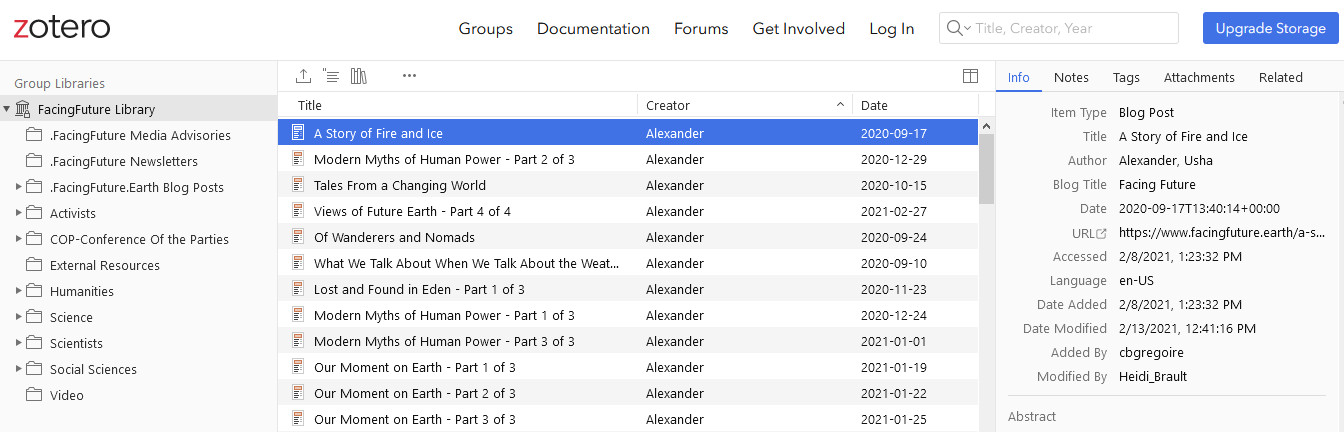1344x432 pixels.
Task: Expand the Activists collection
Action: [x=19, y=213]
